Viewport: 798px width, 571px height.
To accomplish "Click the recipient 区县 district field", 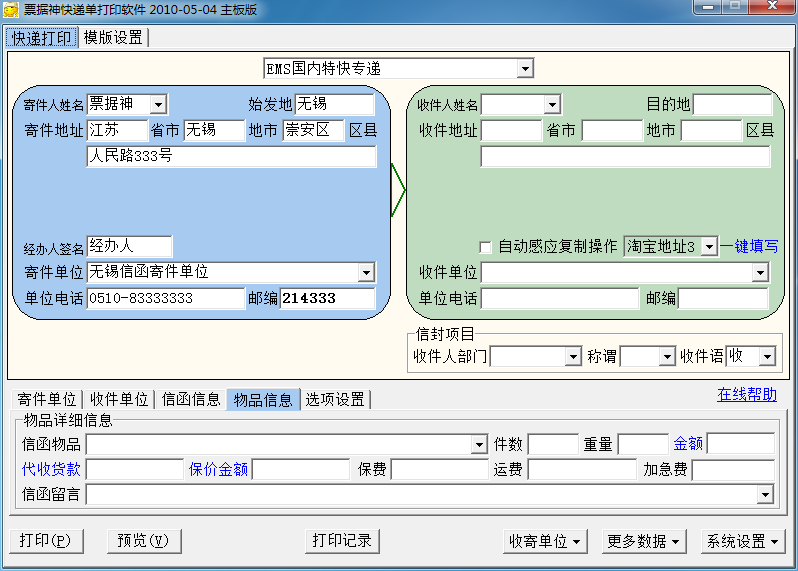I will tap(711, 131).
